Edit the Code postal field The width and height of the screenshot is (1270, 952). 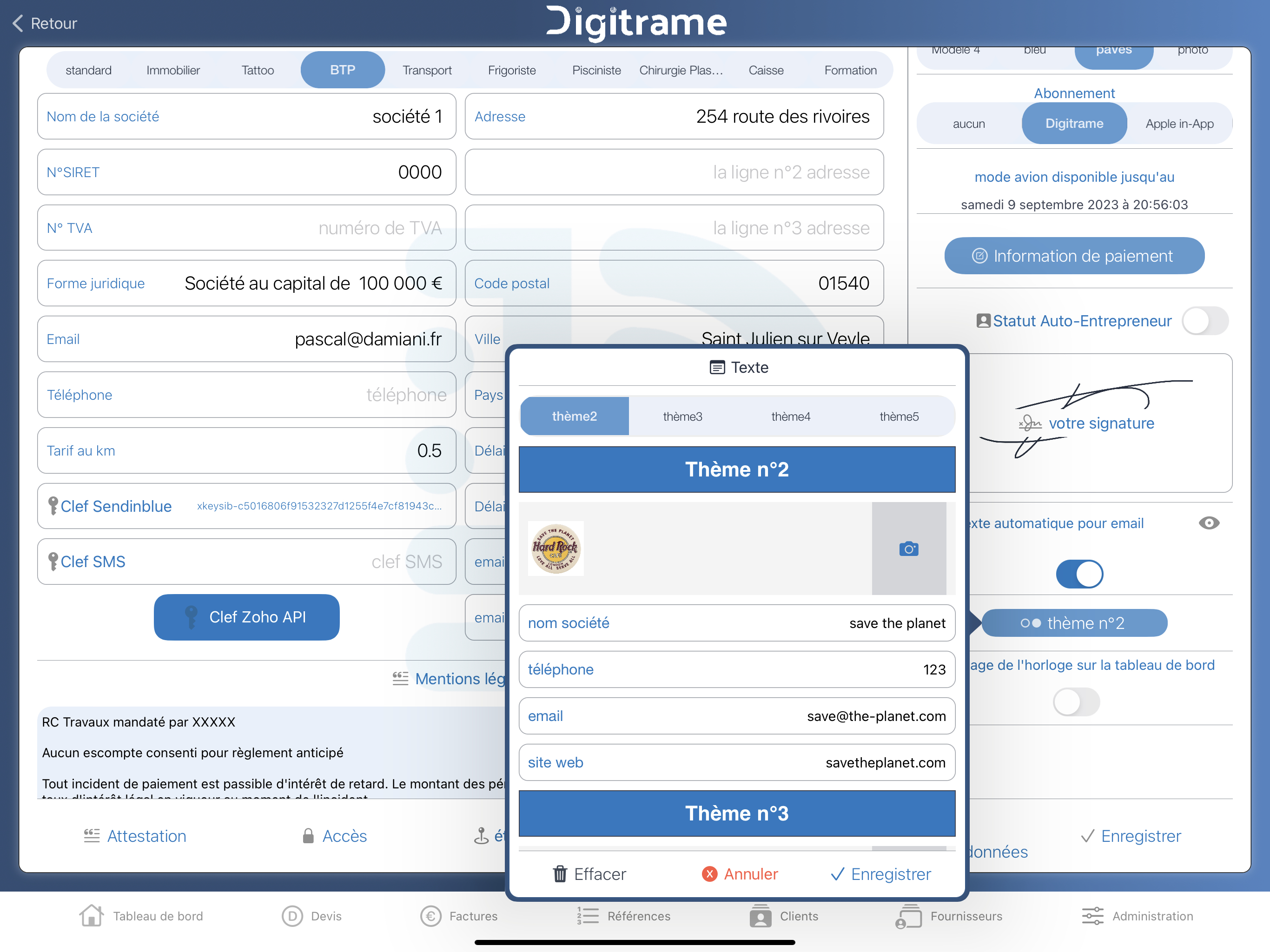(674, 283)
